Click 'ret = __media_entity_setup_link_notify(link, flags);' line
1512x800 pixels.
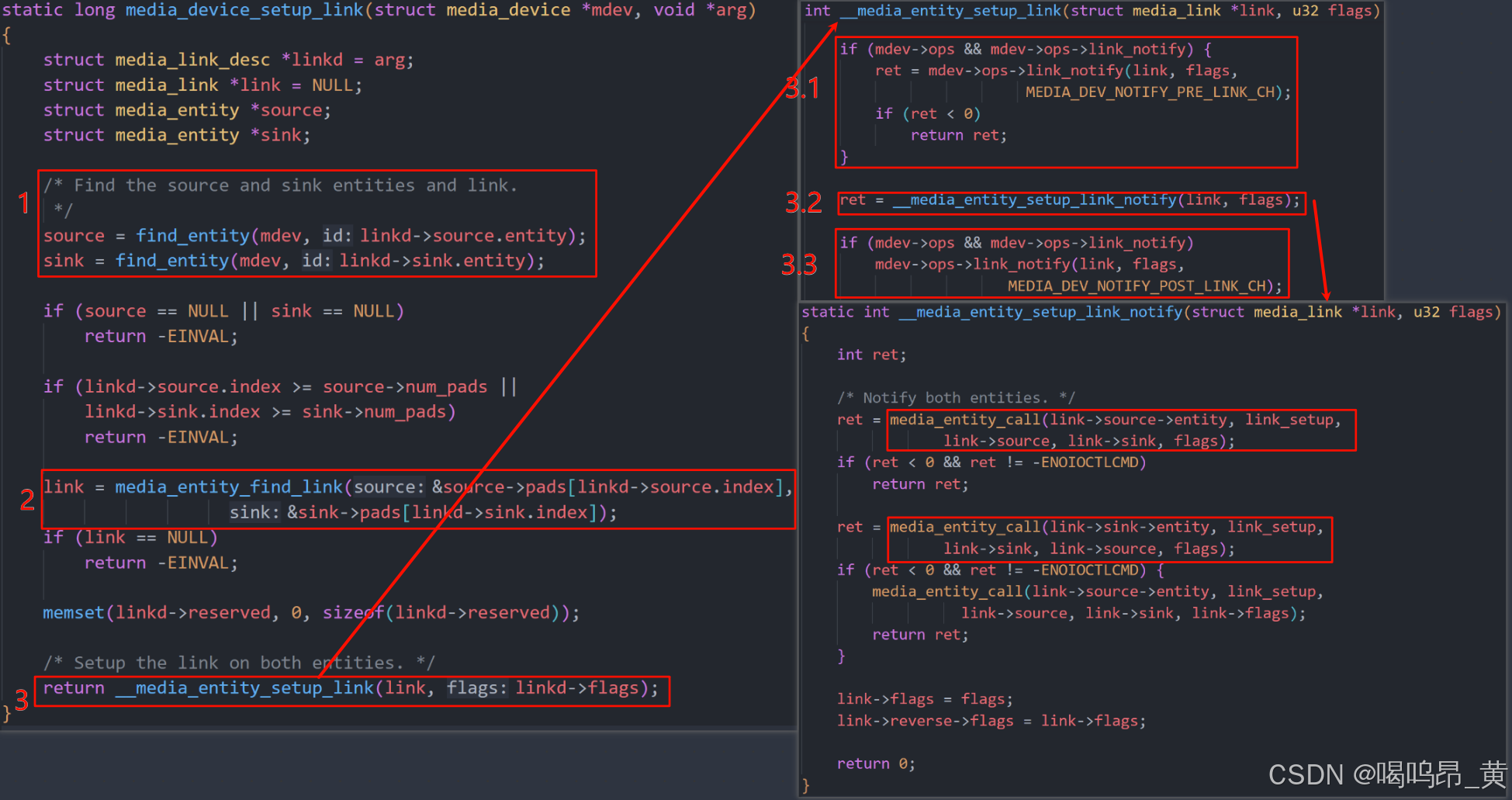[x=1070, y=200]
